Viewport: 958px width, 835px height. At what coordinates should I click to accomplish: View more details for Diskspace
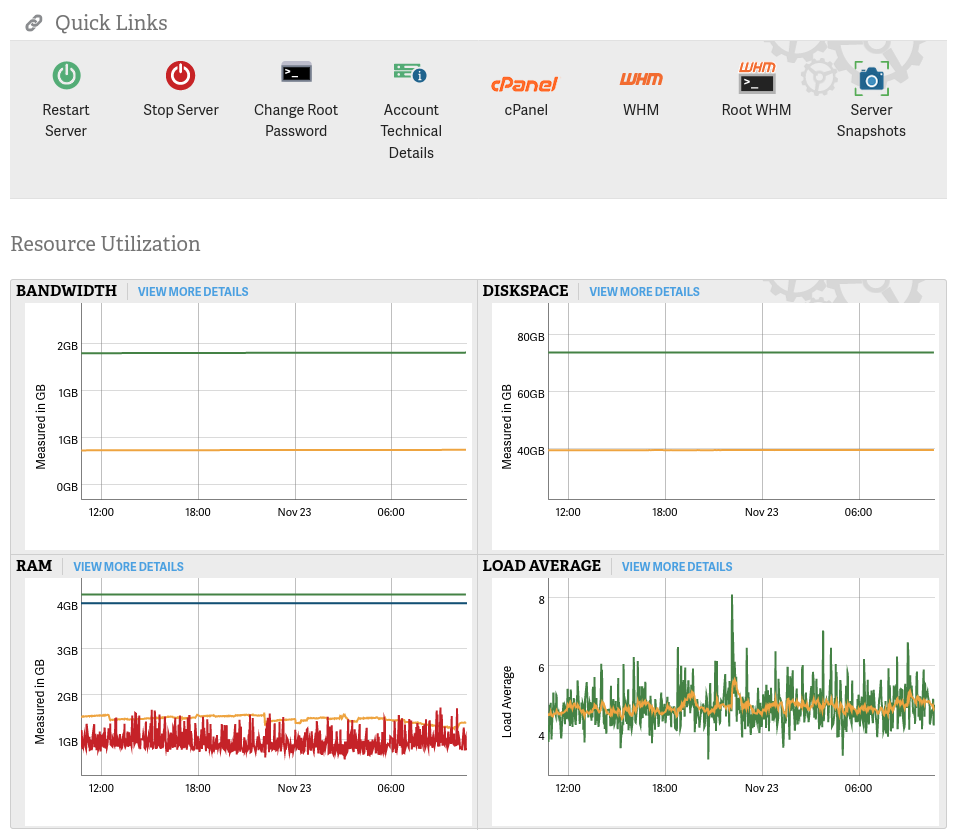(644, 292)
